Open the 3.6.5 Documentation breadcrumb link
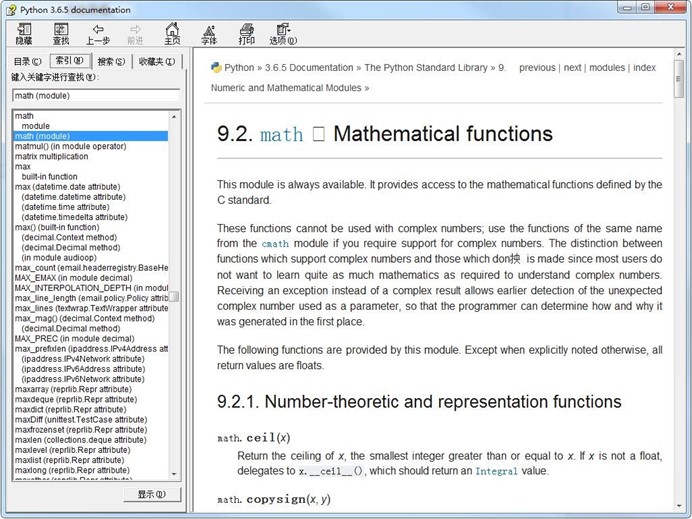The image size is (692, 519). coord(309,68)
